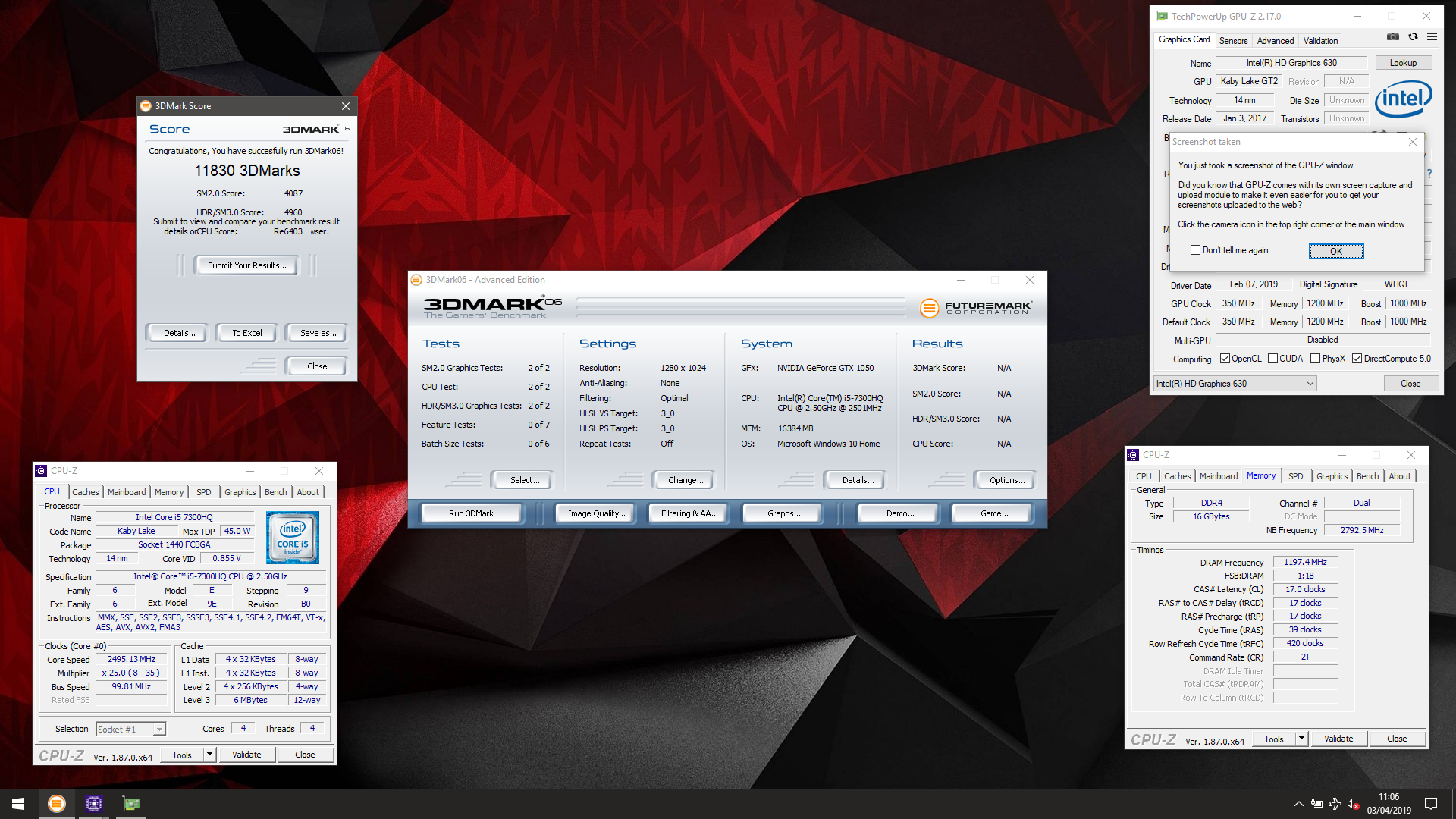The width and height of the screenshot is (1456, 819).
Task: Click the 3DMark06 title bar icon
Action: 416,280
